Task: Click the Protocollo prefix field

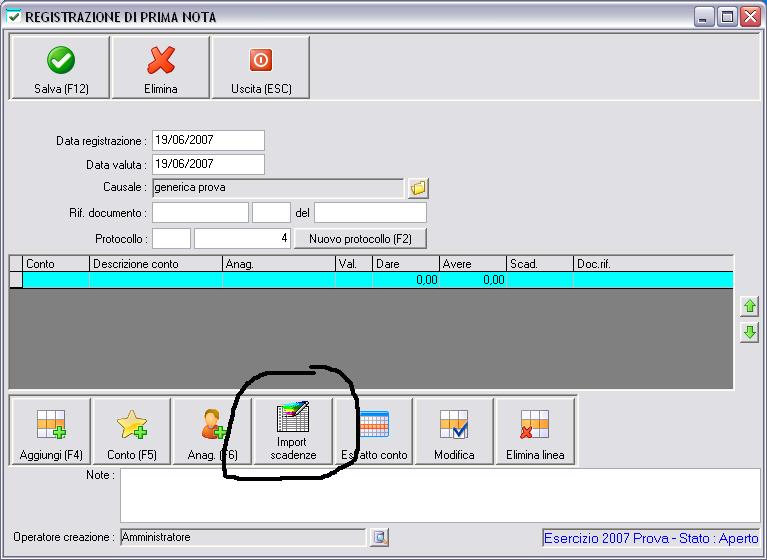Action: 171,239
